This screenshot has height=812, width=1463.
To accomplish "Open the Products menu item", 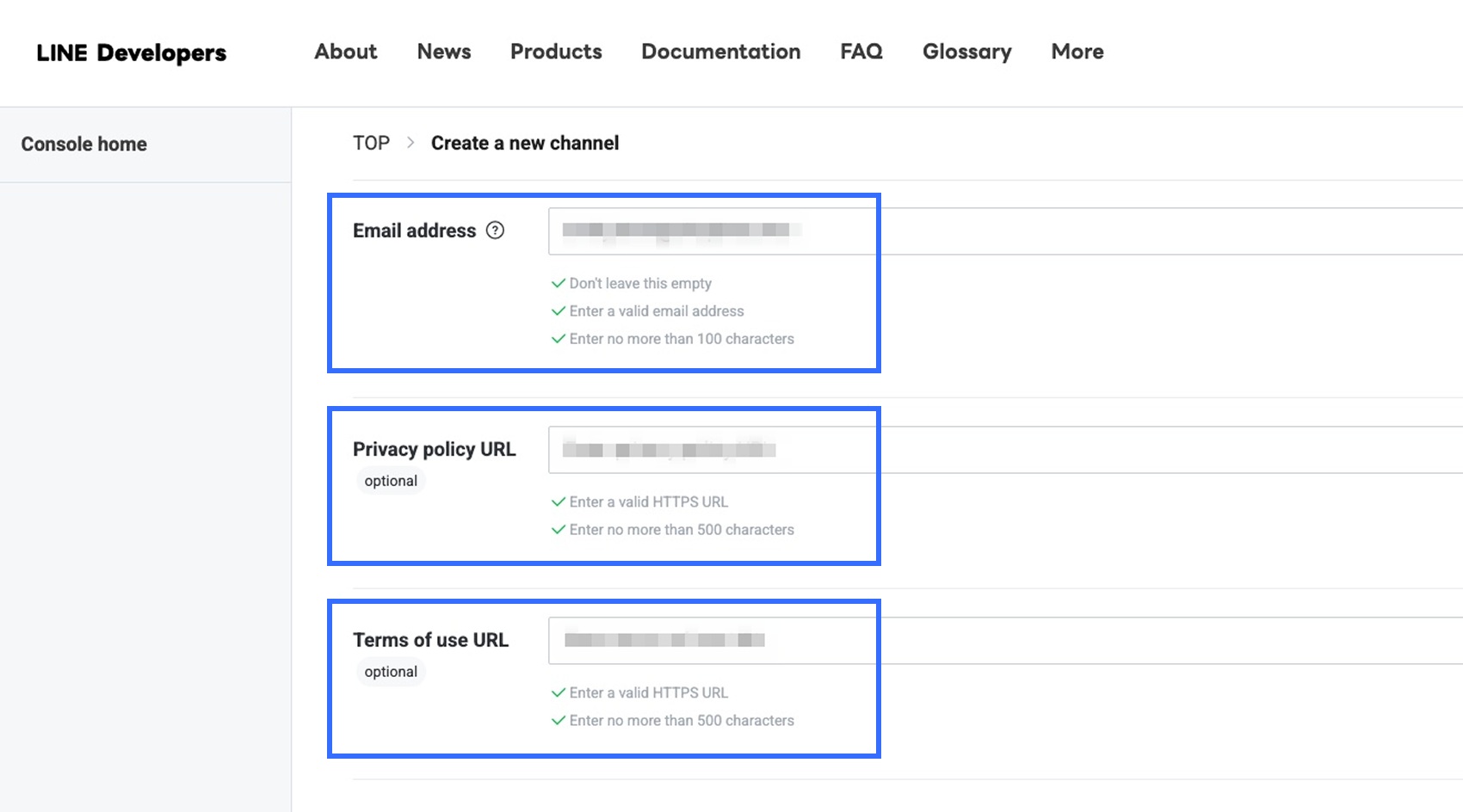I will click(556, 52).
